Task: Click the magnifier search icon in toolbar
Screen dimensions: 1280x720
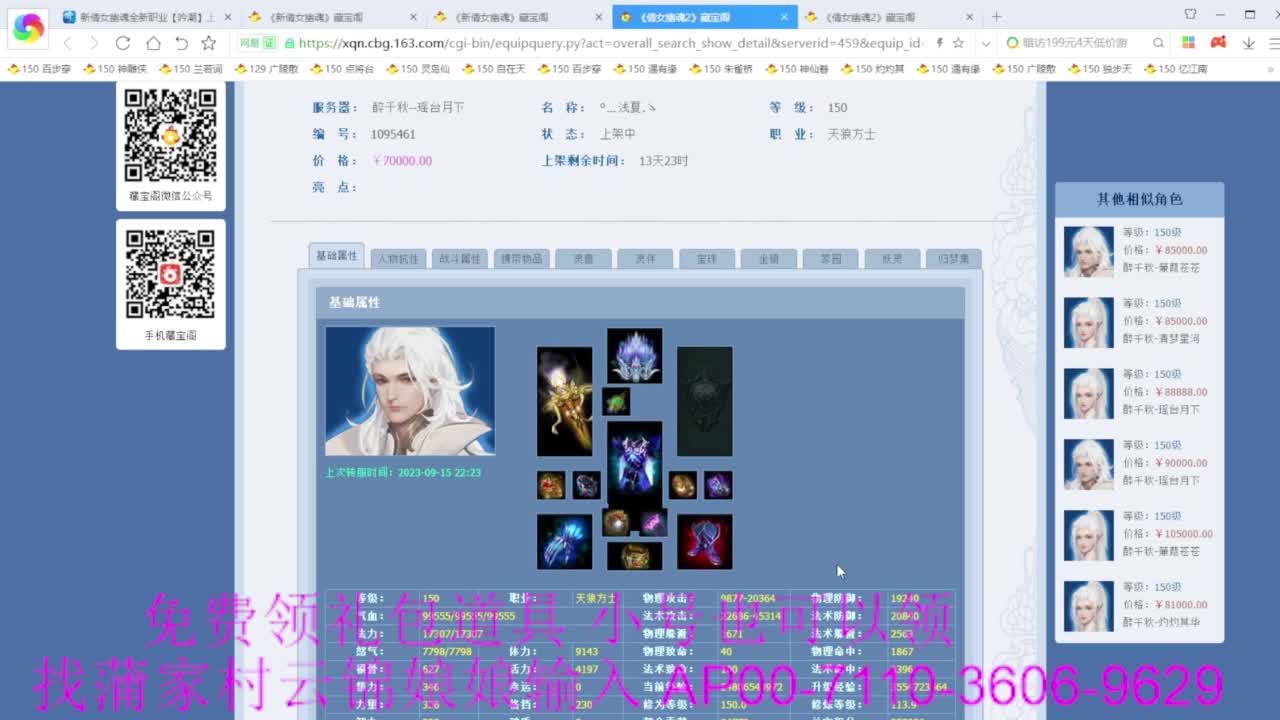Action: [x=1158, y=43]
